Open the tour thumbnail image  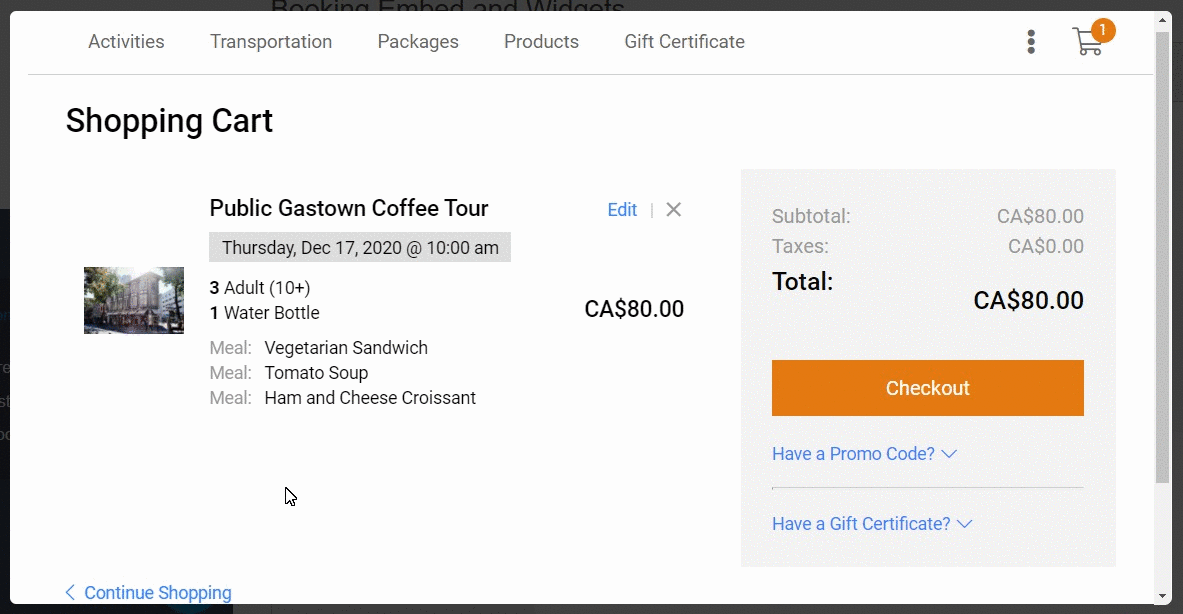pyautogui.click(x=133, y=300)
